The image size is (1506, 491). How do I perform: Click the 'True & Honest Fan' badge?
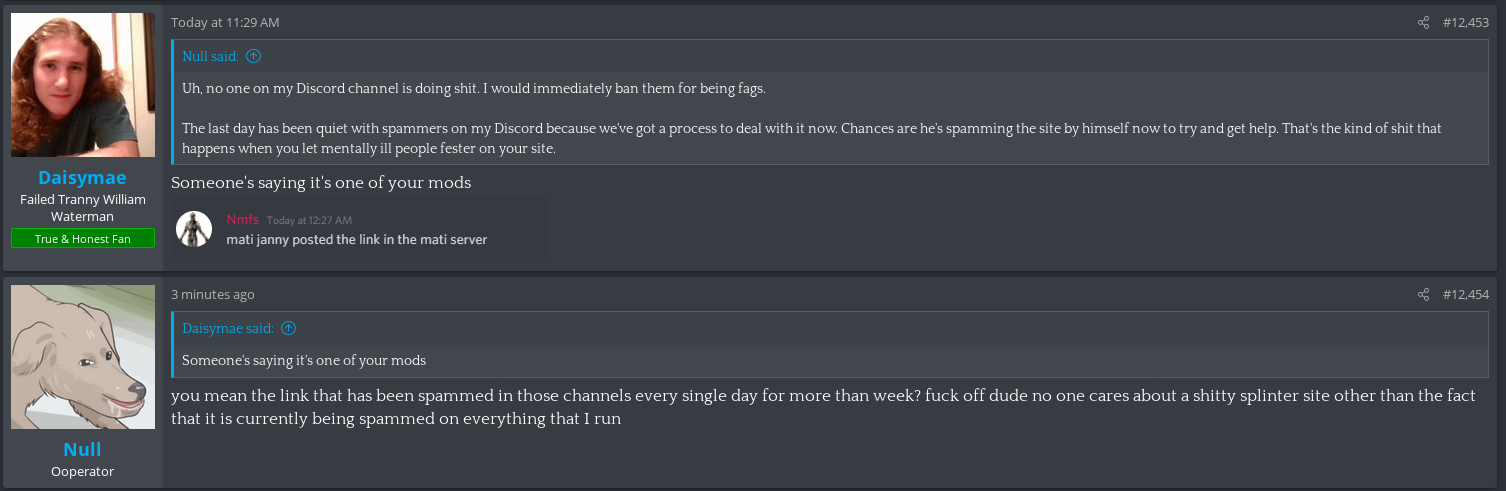click(83, 238)
